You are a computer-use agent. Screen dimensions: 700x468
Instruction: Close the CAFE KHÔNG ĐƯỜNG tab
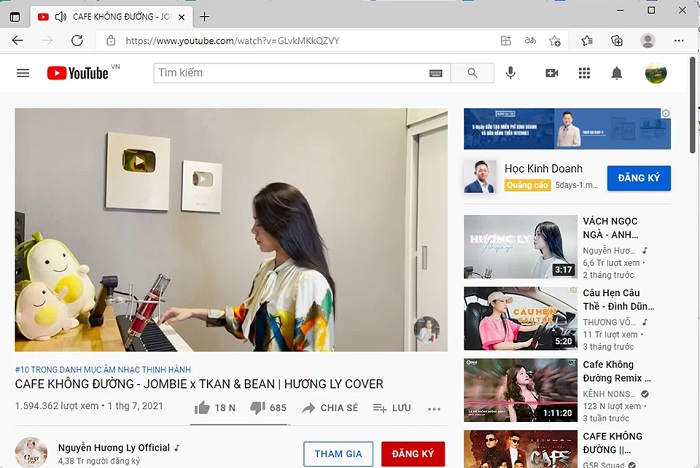[181, 17]
